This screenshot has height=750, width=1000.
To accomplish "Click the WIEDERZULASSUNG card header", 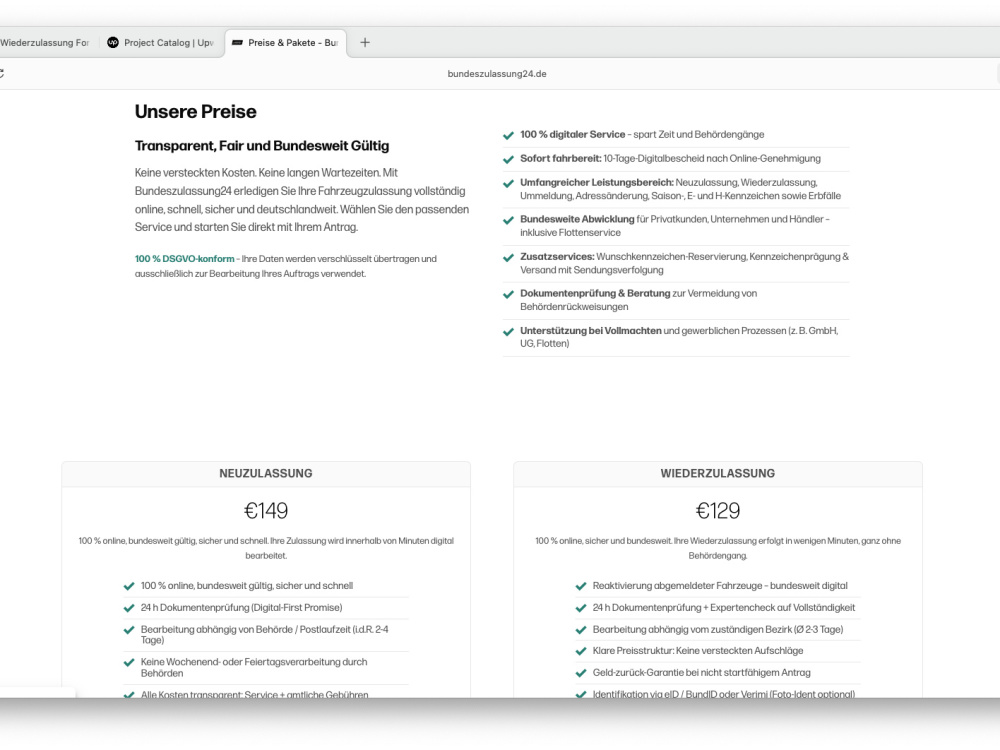I will [x=717, y=474].
